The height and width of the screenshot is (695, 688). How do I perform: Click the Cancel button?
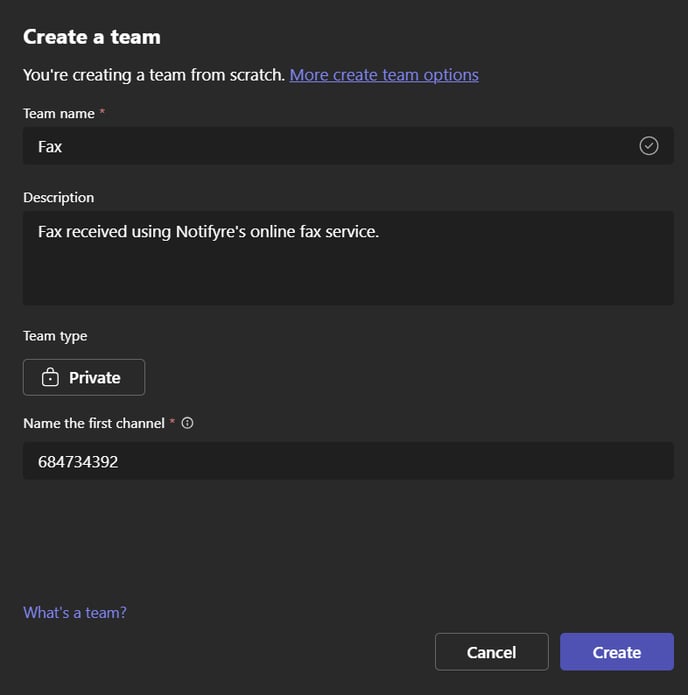click(x=492, y=652)
